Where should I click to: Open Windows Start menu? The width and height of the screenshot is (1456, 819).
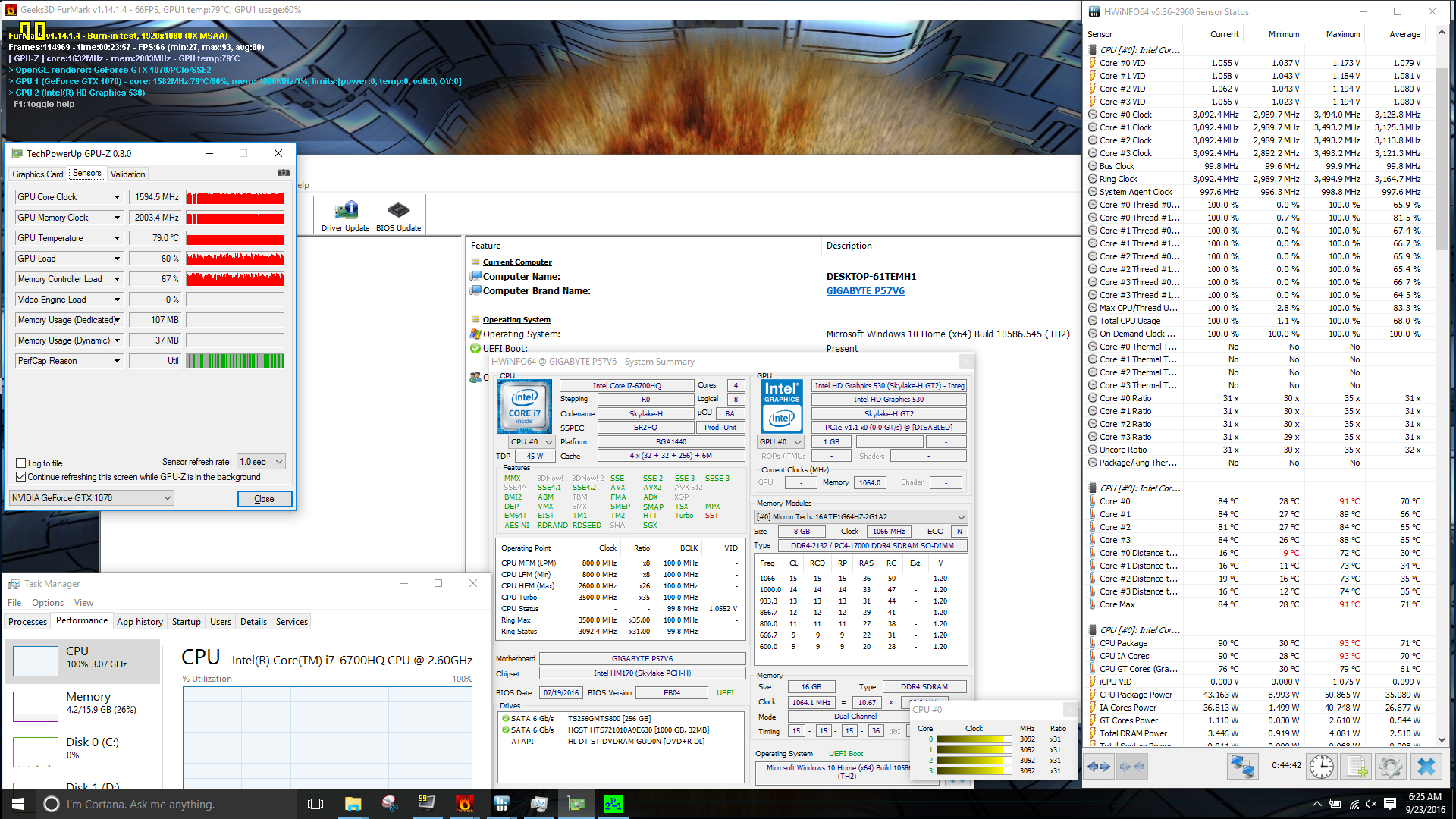18,804
